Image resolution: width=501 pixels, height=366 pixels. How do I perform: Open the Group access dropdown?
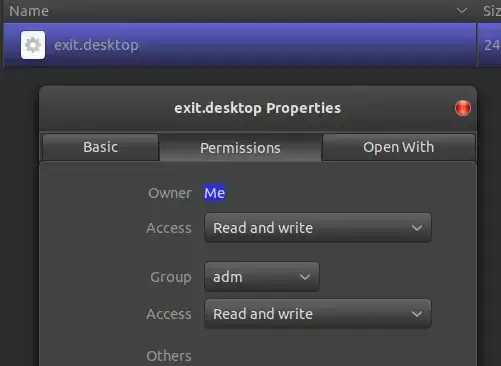(x=318, y=314)
